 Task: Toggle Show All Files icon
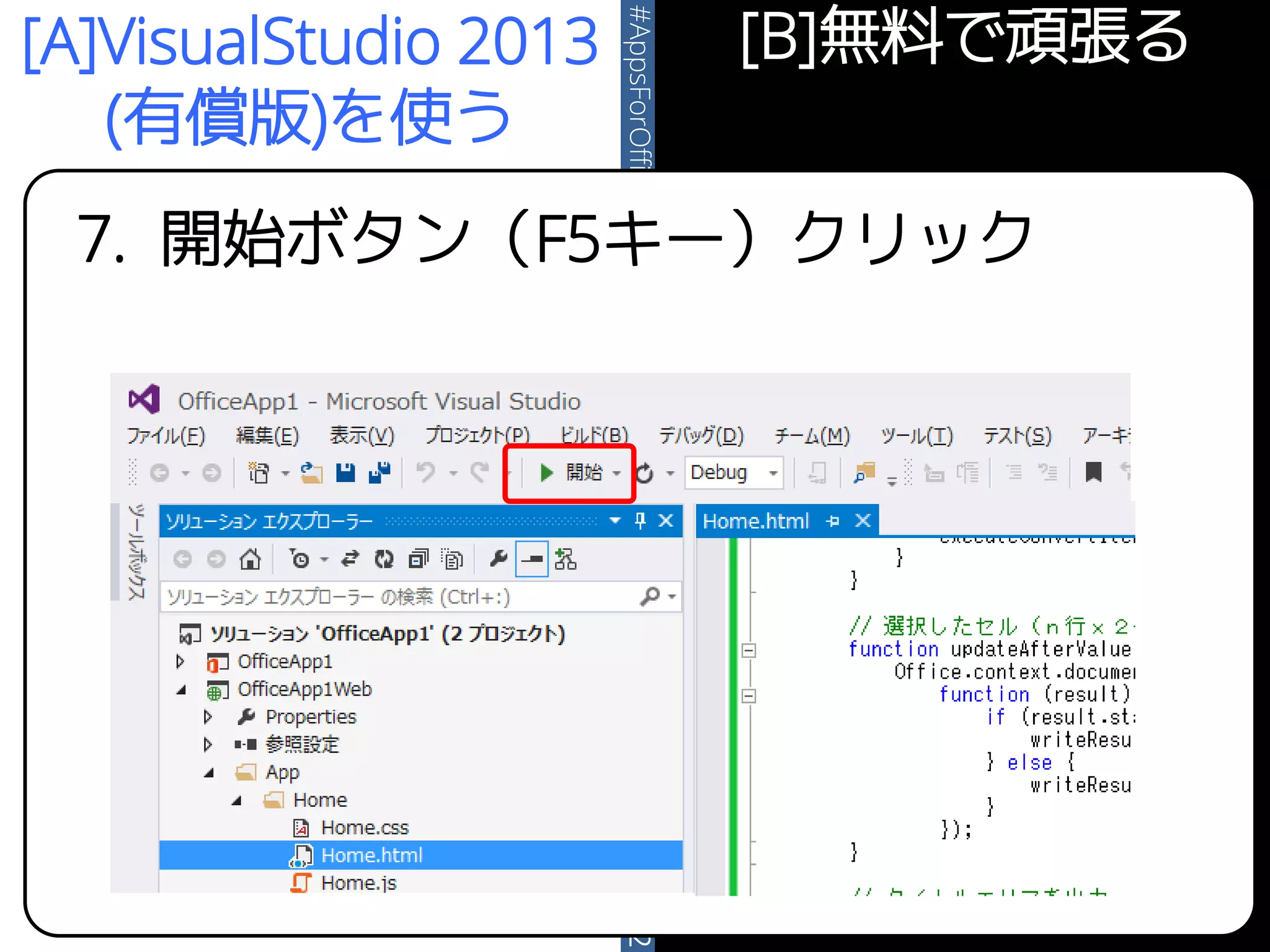[453, 560]
